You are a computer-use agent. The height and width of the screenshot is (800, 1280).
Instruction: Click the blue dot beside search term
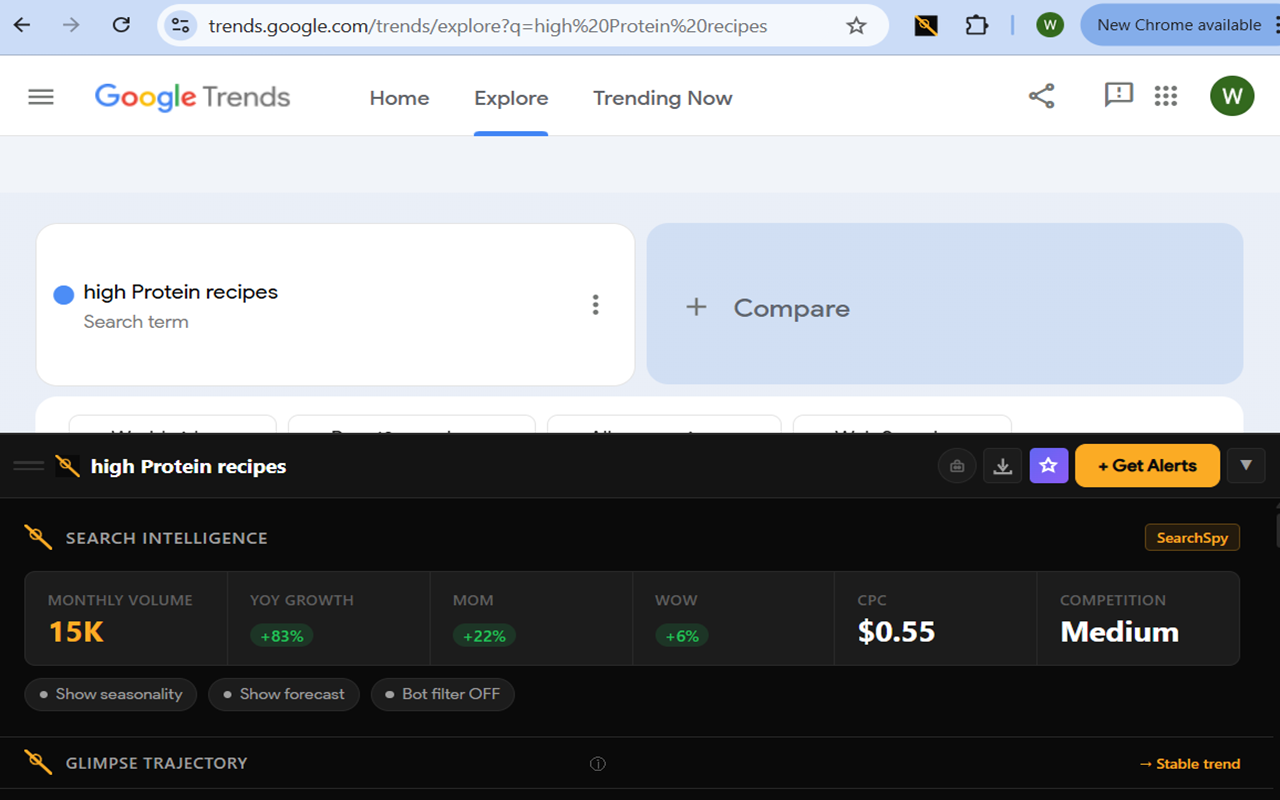click(x=63, y=295)
